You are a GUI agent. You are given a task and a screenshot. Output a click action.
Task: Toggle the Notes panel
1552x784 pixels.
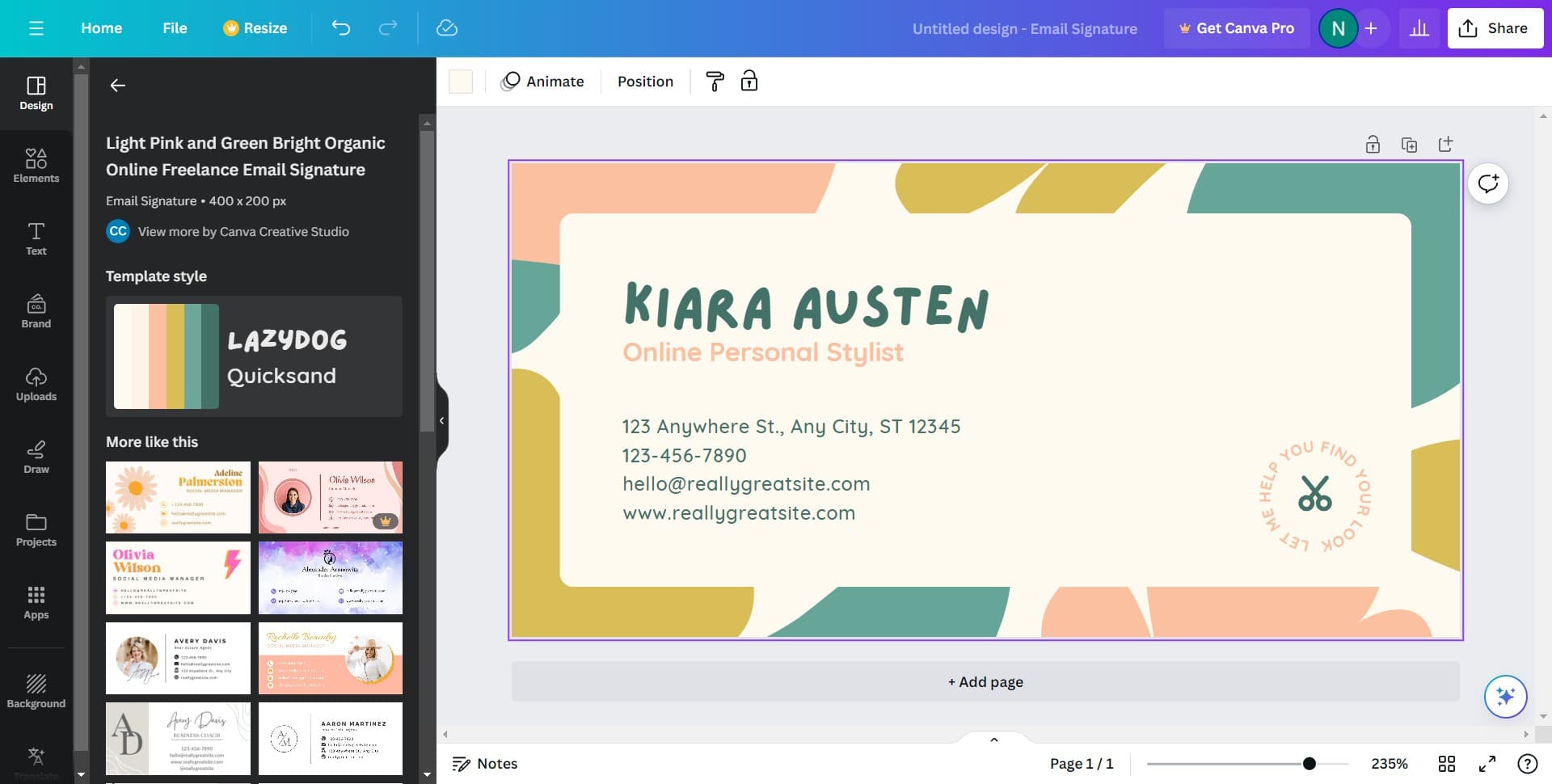[x=485, y=764]
